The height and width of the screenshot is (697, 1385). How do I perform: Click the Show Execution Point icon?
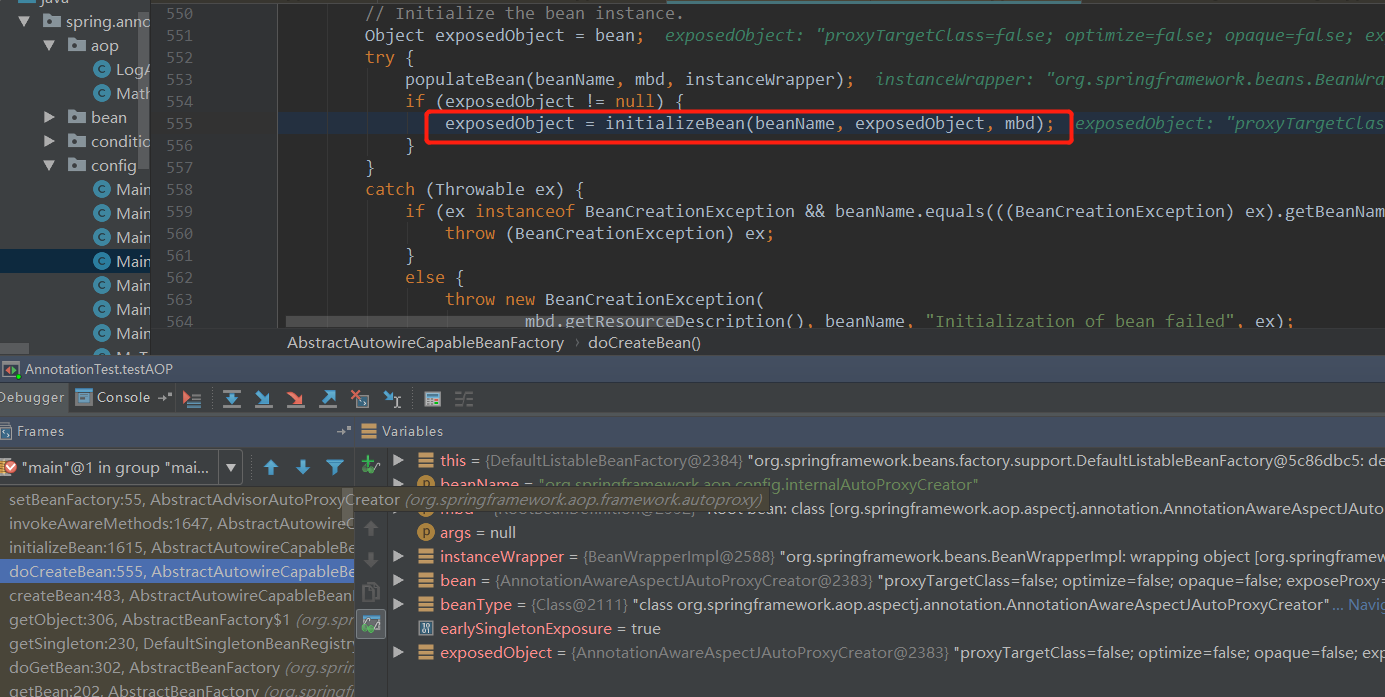coord(192,398)
